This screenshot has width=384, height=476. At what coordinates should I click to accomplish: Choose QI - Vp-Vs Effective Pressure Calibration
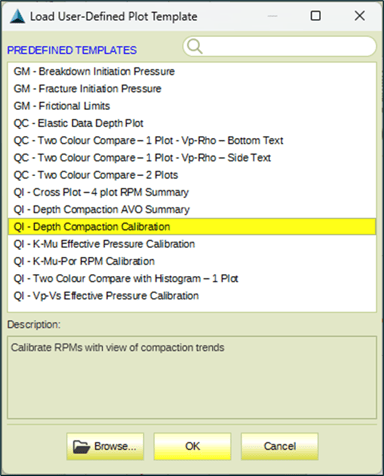pyautogui.click(x=192, y=296)
